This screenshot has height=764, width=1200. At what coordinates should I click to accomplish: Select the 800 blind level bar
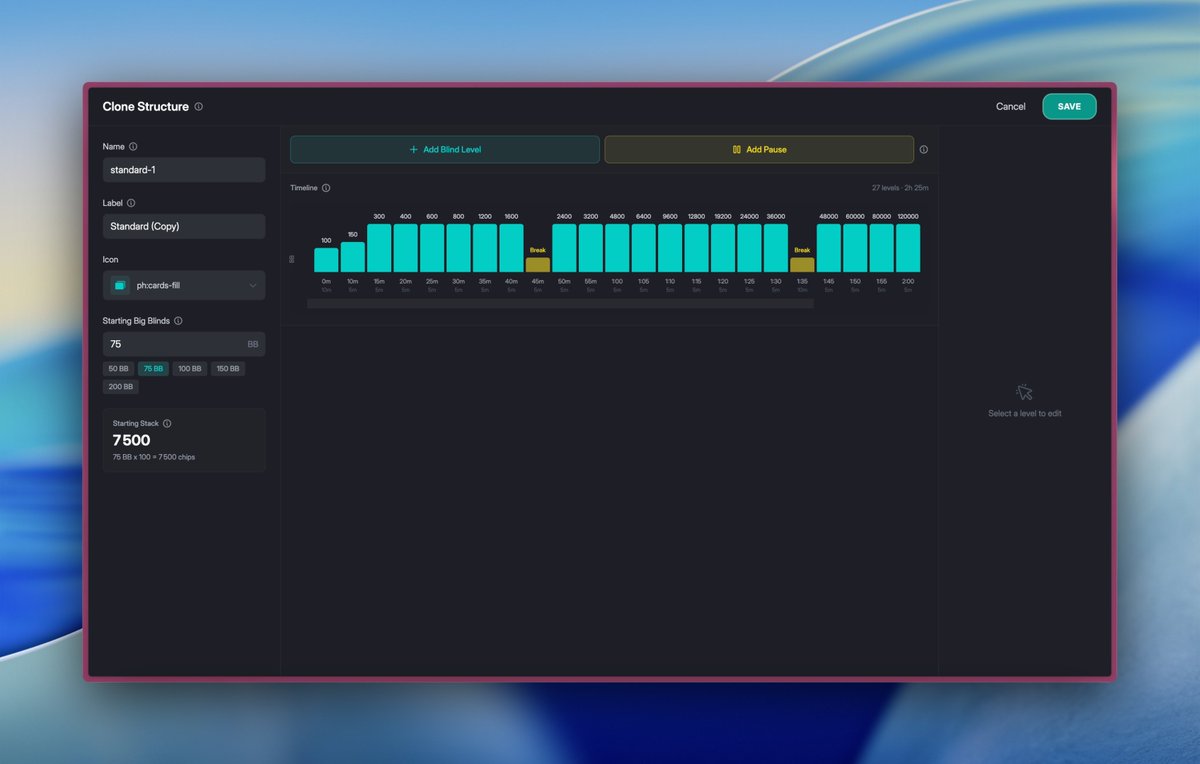(458, 248)
